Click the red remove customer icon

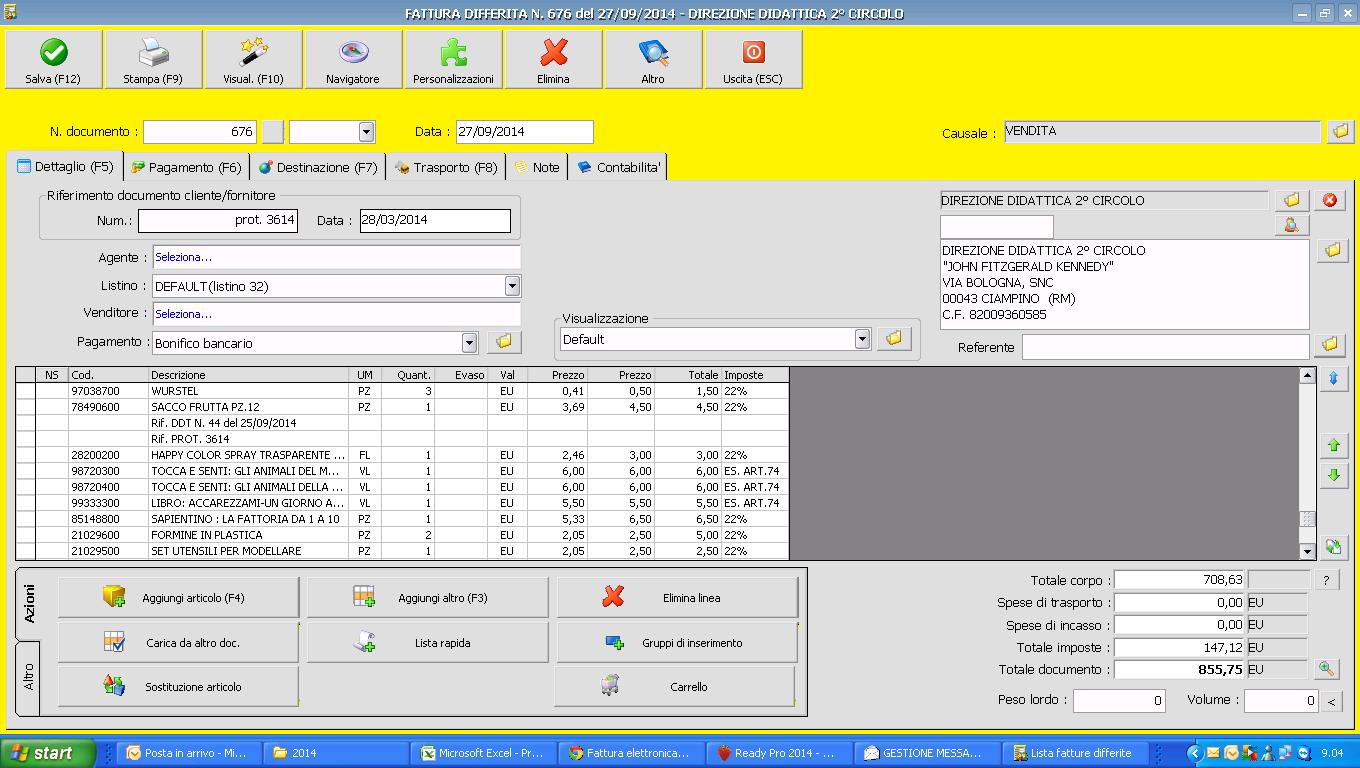click(1329, 201)
